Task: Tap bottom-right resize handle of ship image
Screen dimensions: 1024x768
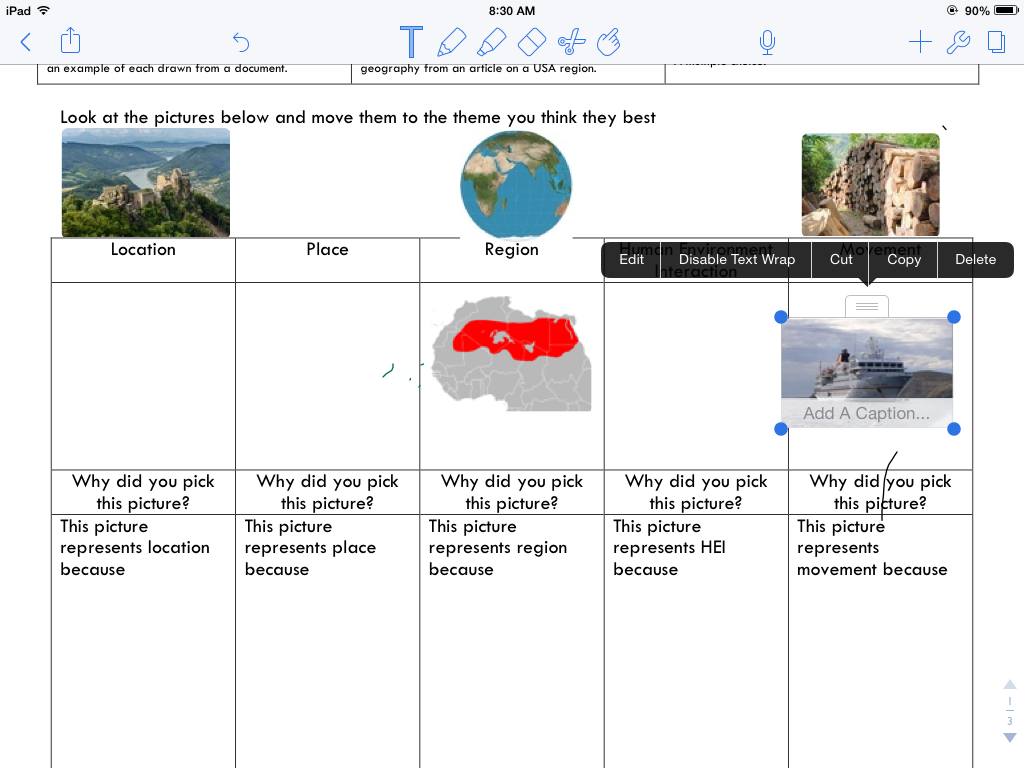Action: pyautogui.click(x=953, y=429)
